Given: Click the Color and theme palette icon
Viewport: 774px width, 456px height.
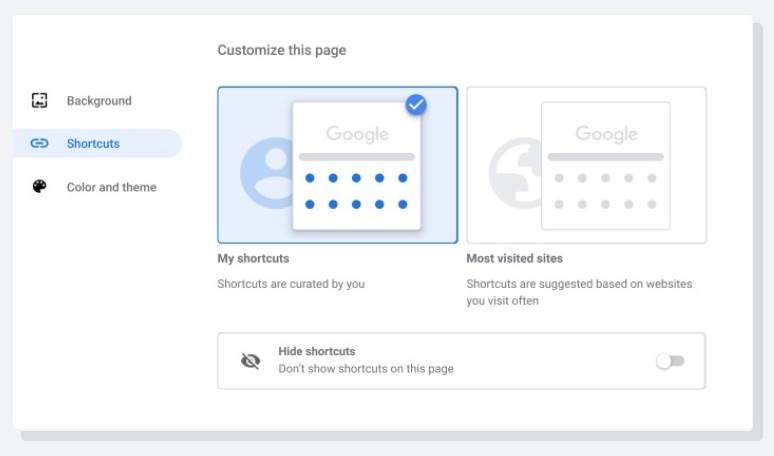Looking at the screenshot, I should tap(40, 187).
